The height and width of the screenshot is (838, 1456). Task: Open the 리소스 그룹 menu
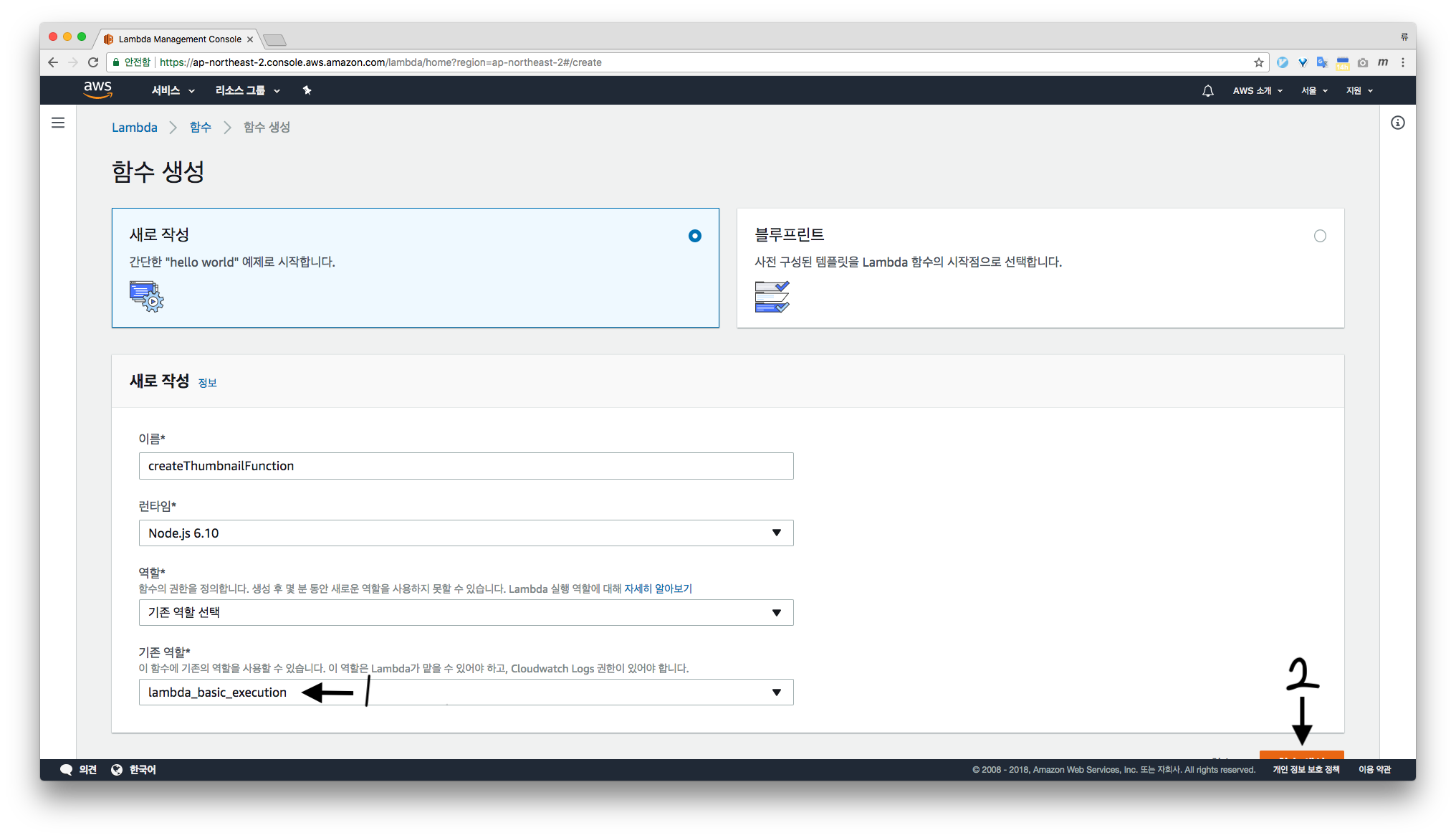coord(247,90)
